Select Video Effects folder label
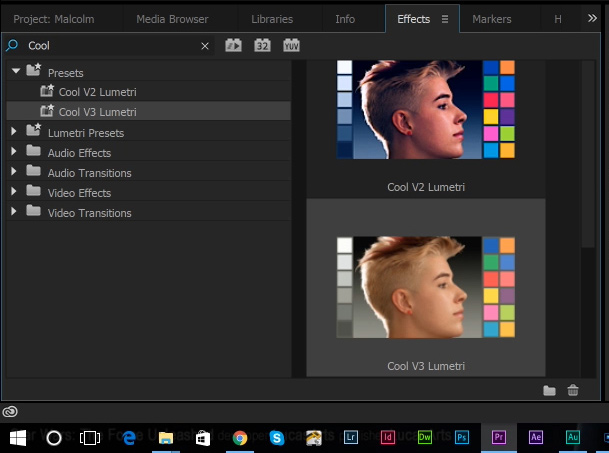Viewport: 609px width, 453px height. (79, 193)
